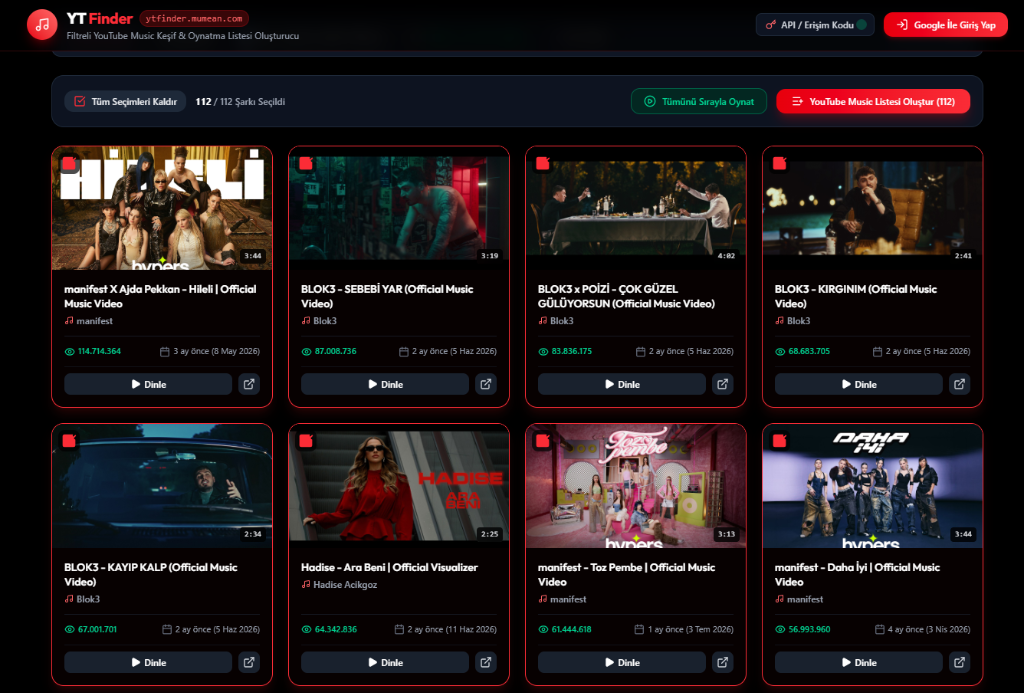Image resolution: width=1024 pixels, height=693 pixels.
Task: Click Tüm Seçimleri Kaldır button
Action: click(125, 101)
